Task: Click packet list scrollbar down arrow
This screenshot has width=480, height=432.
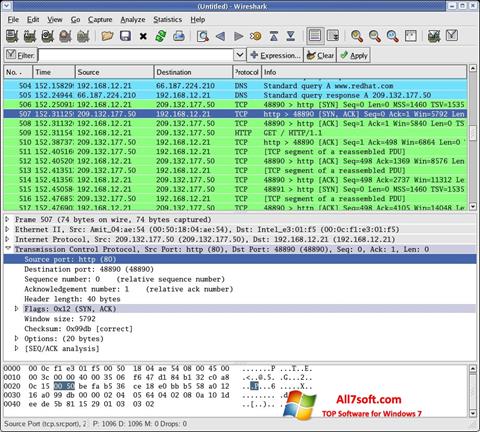Action: 473,207
